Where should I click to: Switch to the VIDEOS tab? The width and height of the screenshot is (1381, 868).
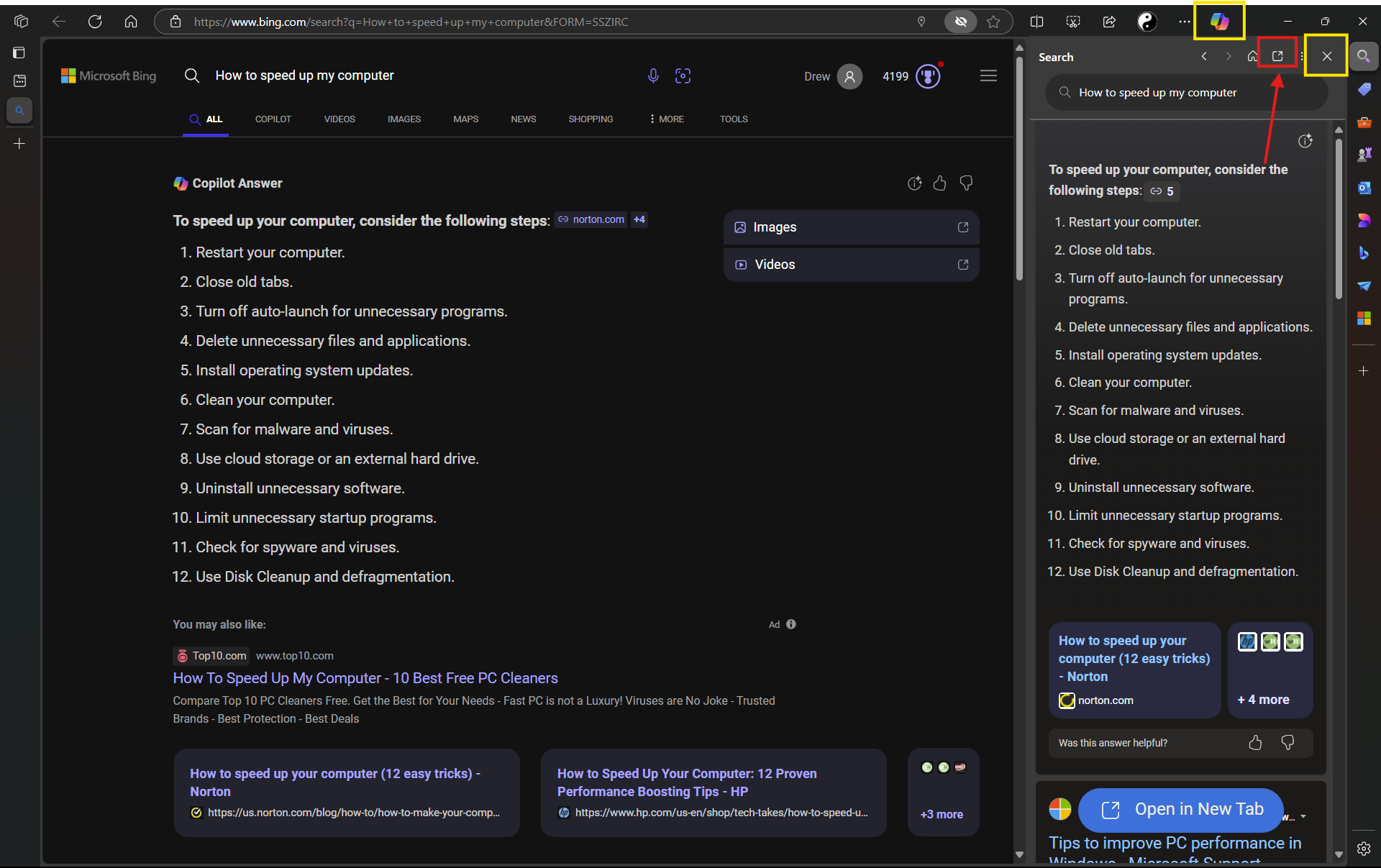(339, 119)
